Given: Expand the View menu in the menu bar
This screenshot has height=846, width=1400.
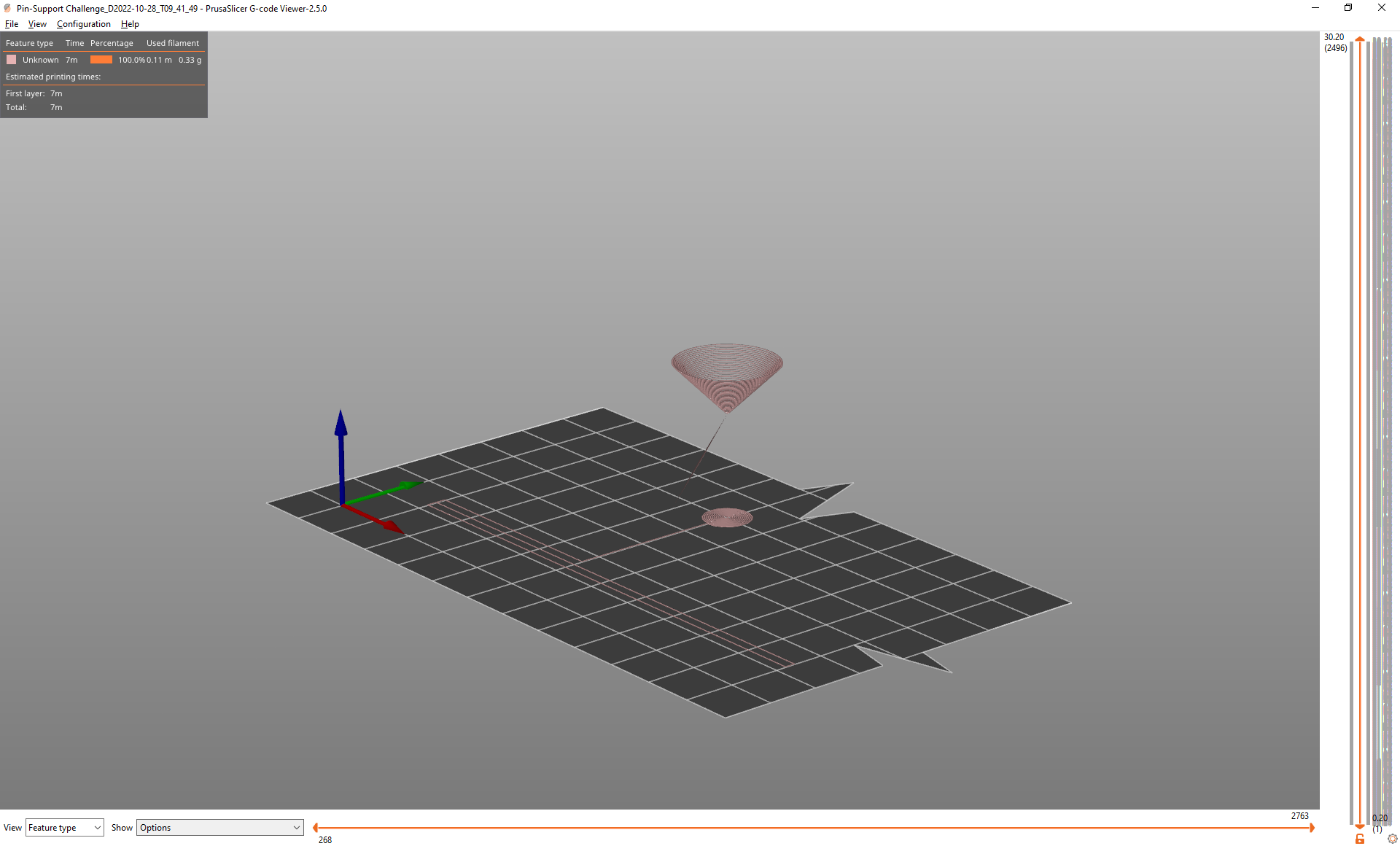Looking at the screenshot, I should [36, 24].
